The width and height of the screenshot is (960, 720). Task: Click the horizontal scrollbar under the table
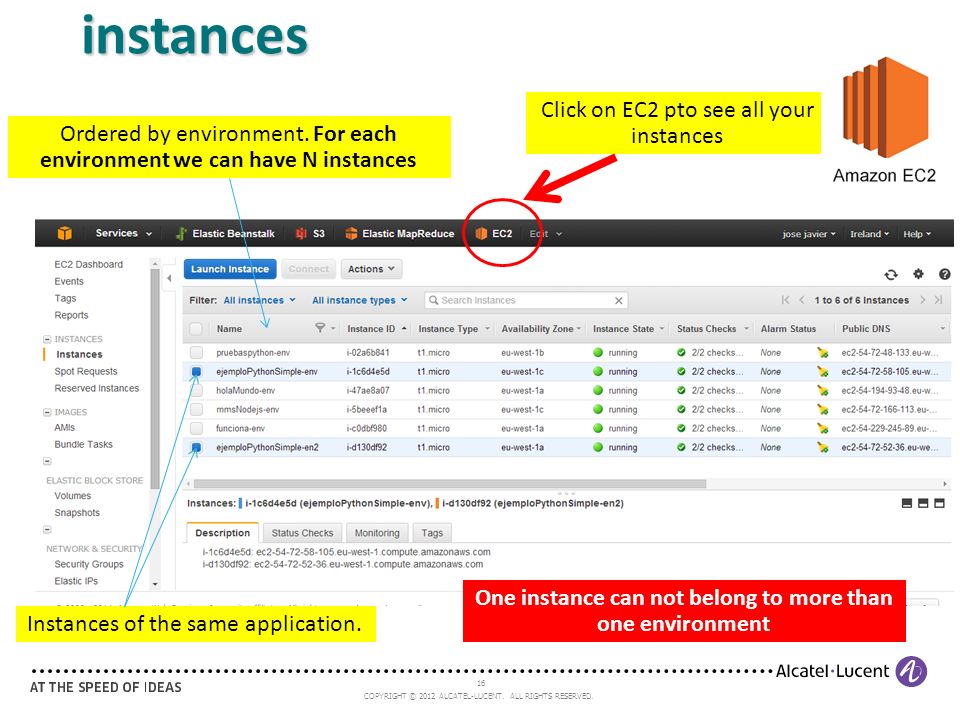pos(450,484)
